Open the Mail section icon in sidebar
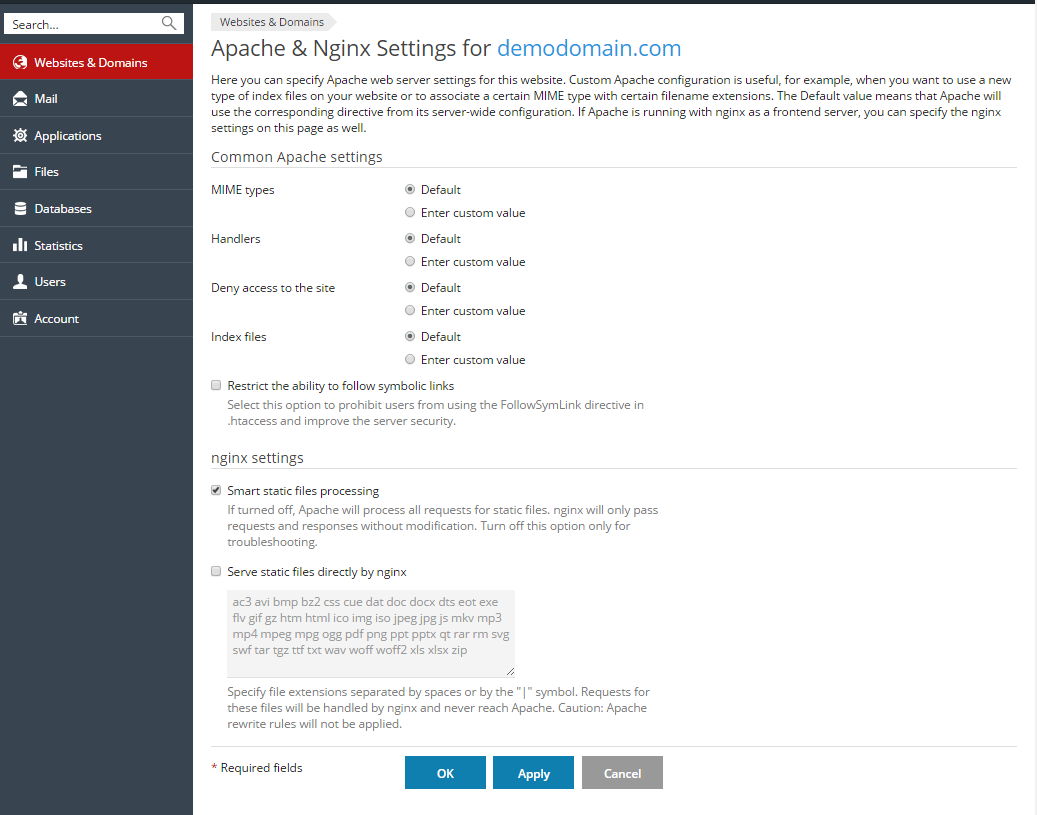This screenshot has height=815, width=1037. (x=22, y=98)
